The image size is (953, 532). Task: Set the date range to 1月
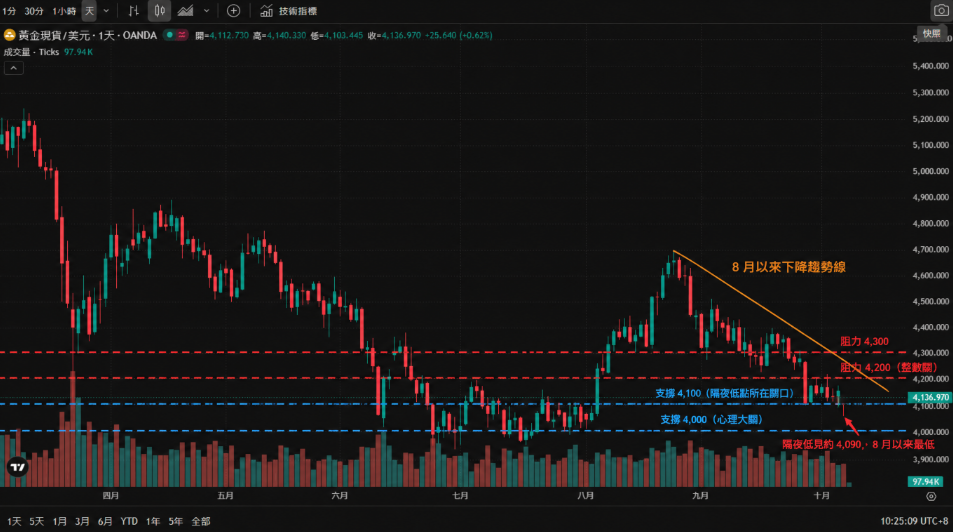[x=60, y=521]
